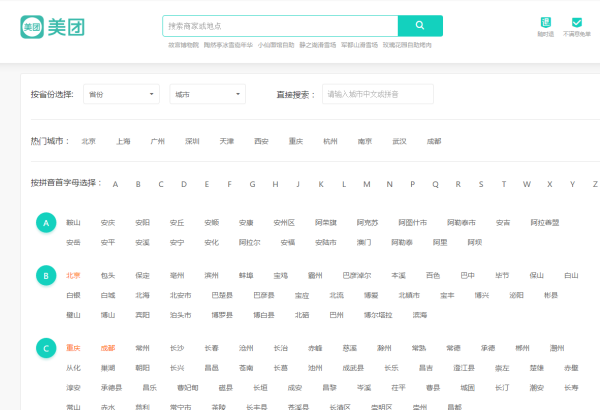Expand the 城市 city dropdown
Viewport: 600px width, 410px height.
click(x=207, y=94)
